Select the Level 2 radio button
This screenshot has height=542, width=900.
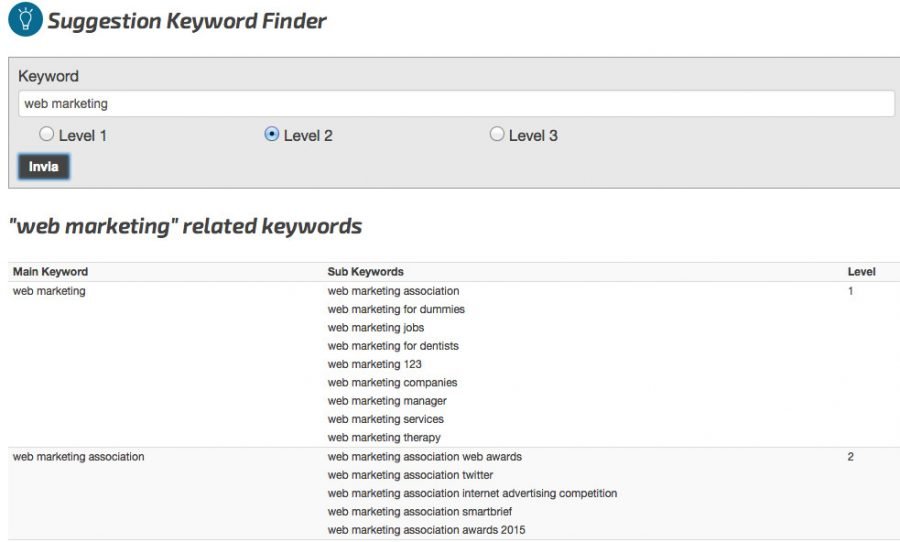point(271,134)
